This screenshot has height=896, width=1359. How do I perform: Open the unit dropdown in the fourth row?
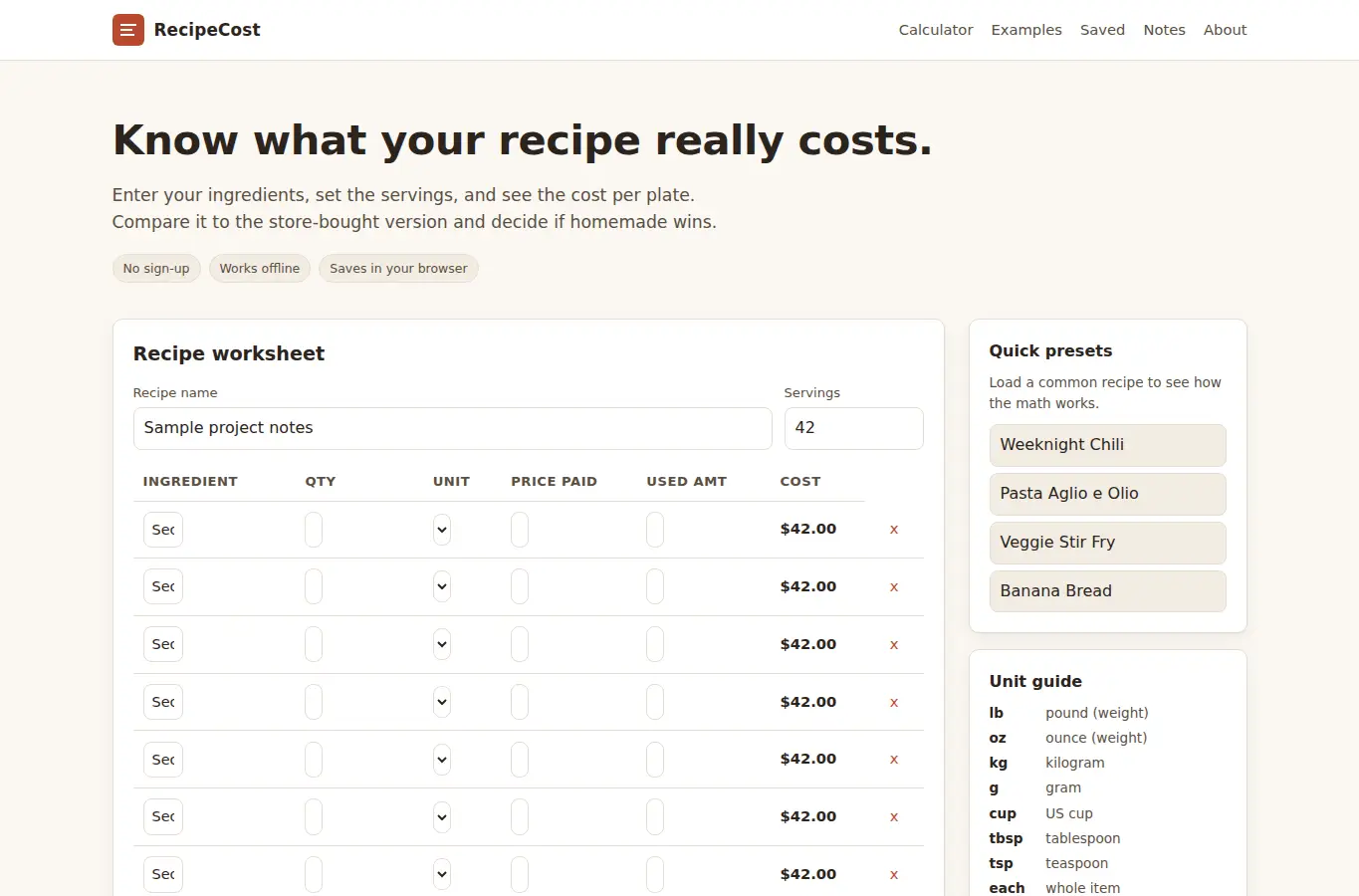(442, 703)
